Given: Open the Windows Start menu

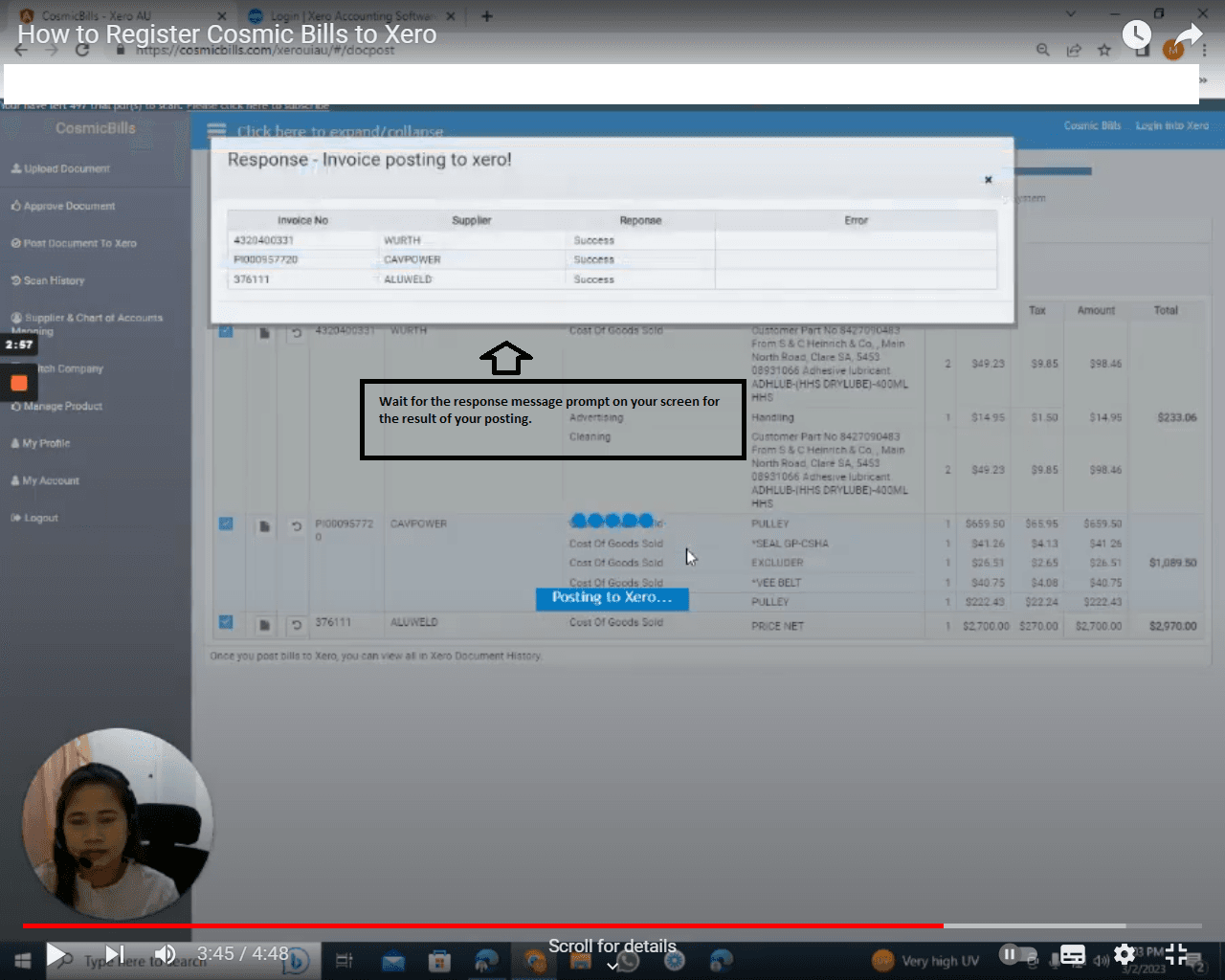Looking at the screenshot, I should click(x=22, y=960).
